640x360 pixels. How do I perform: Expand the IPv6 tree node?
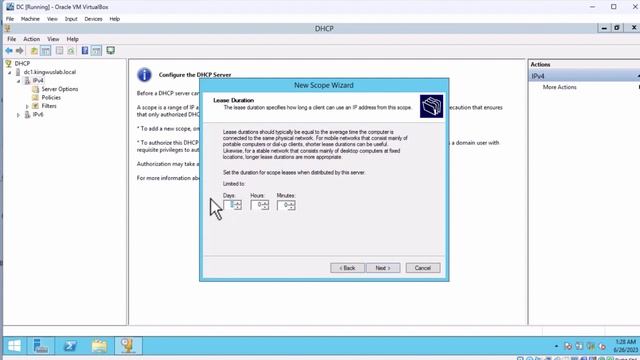point(18,115)
